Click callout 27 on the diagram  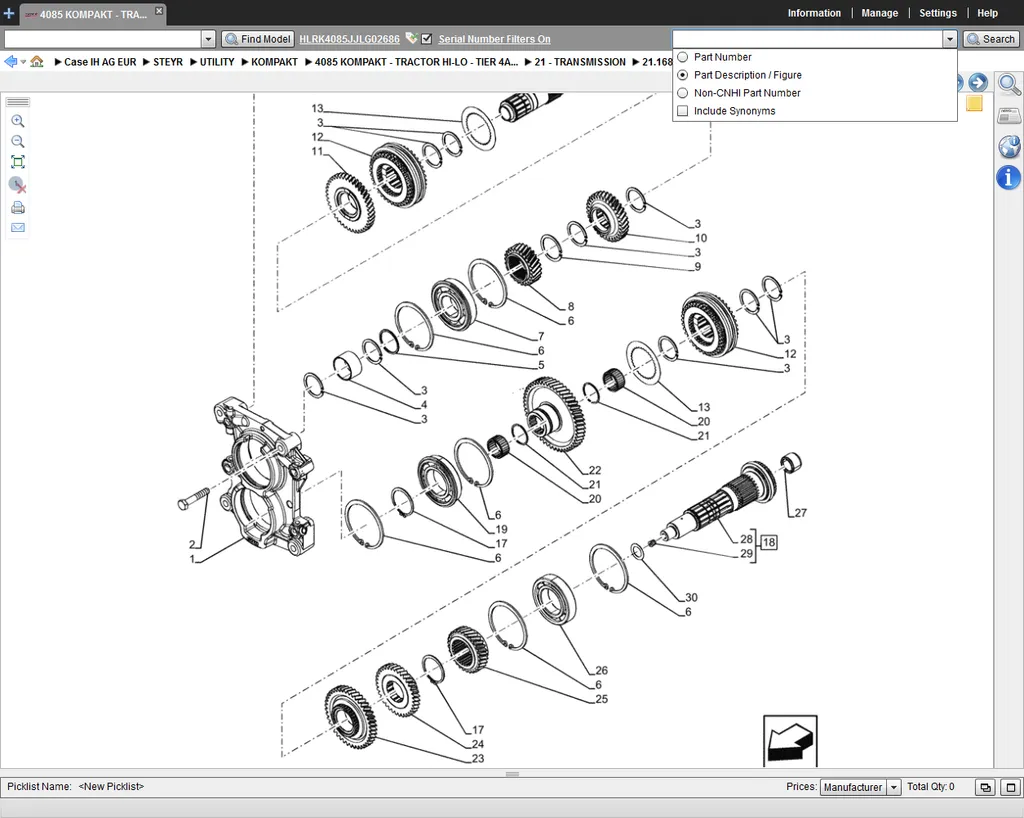(800, 512)
